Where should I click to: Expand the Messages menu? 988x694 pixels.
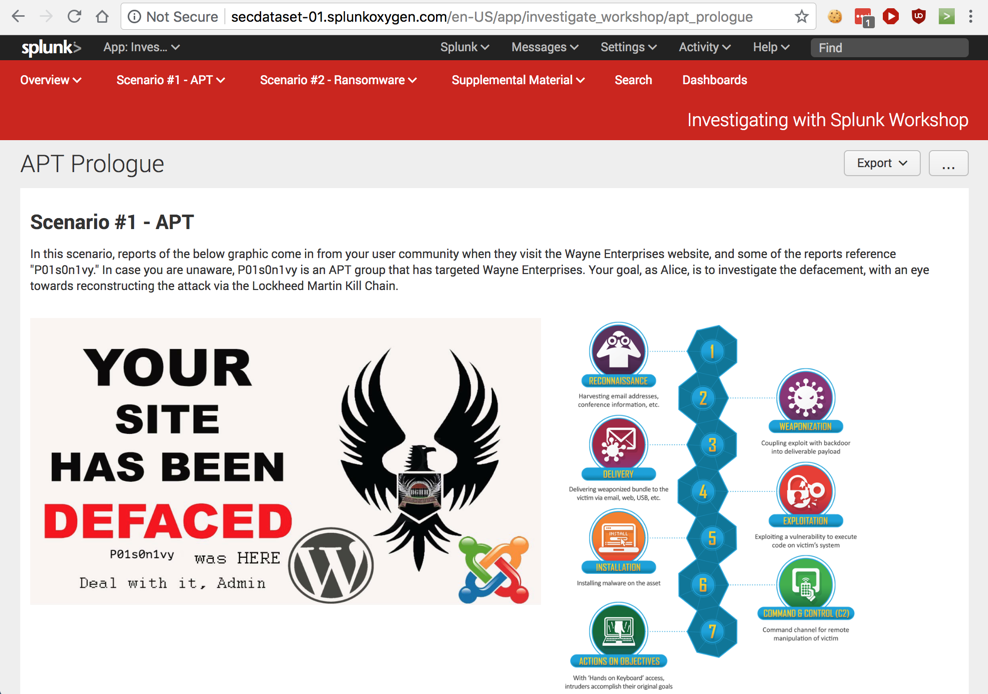point(544,47)
